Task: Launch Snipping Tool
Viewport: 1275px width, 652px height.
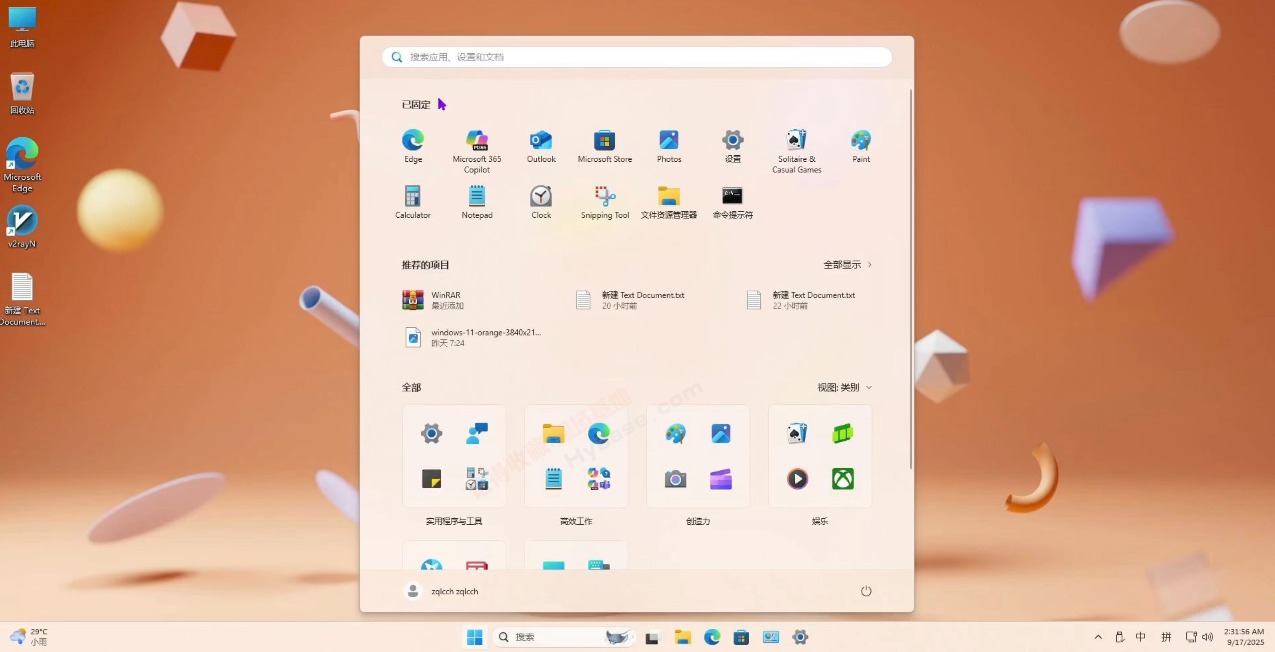Action: click(605, 197)
